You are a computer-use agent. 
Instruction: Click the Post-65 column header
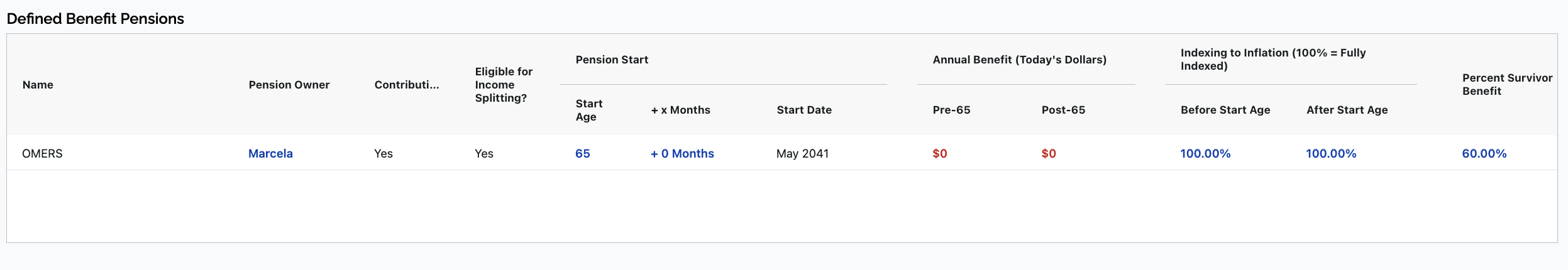click(1064, 110)
